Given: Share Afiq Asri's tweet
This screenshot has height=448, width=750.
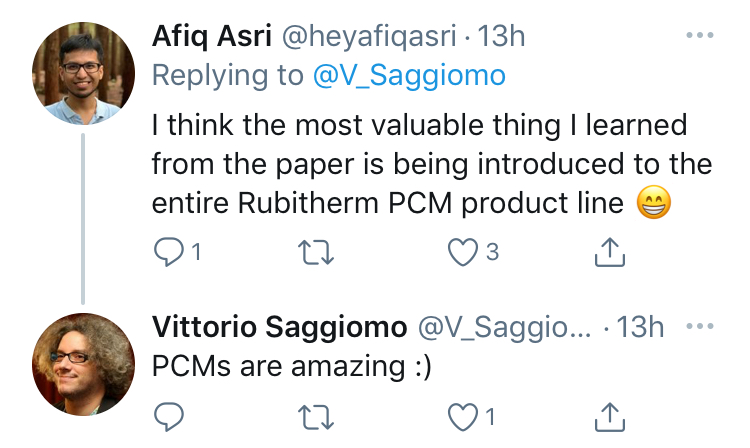Looking at the screenshot, I should [x=609, y=253].
